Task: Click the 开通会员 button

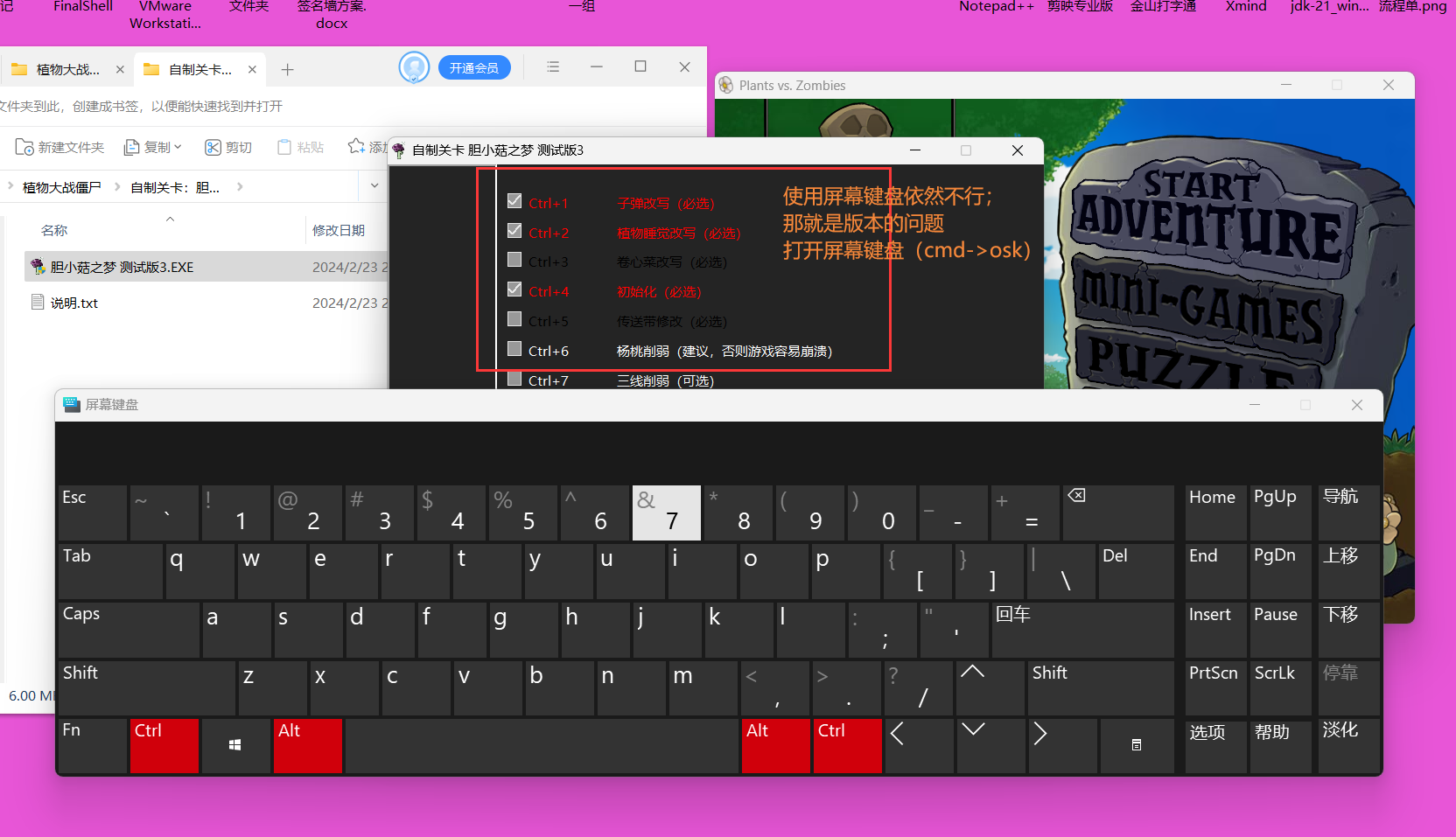Action: coord(474,67)
